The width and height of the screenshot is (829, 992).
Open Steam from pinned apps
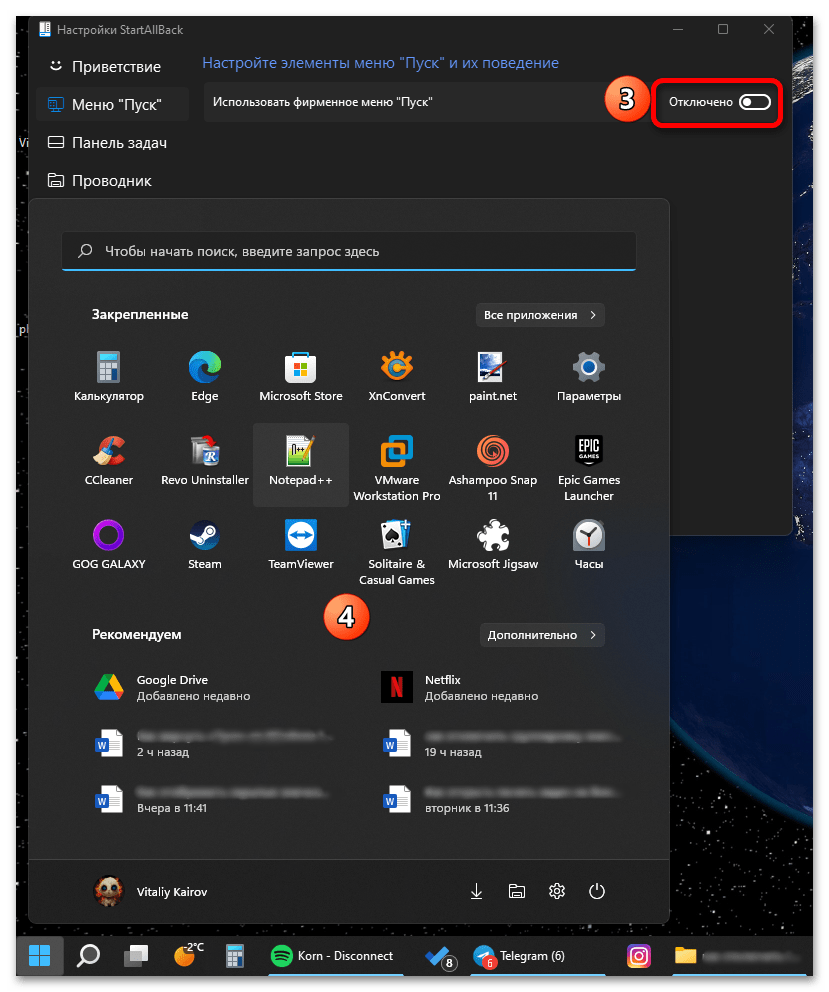point(204,545)
